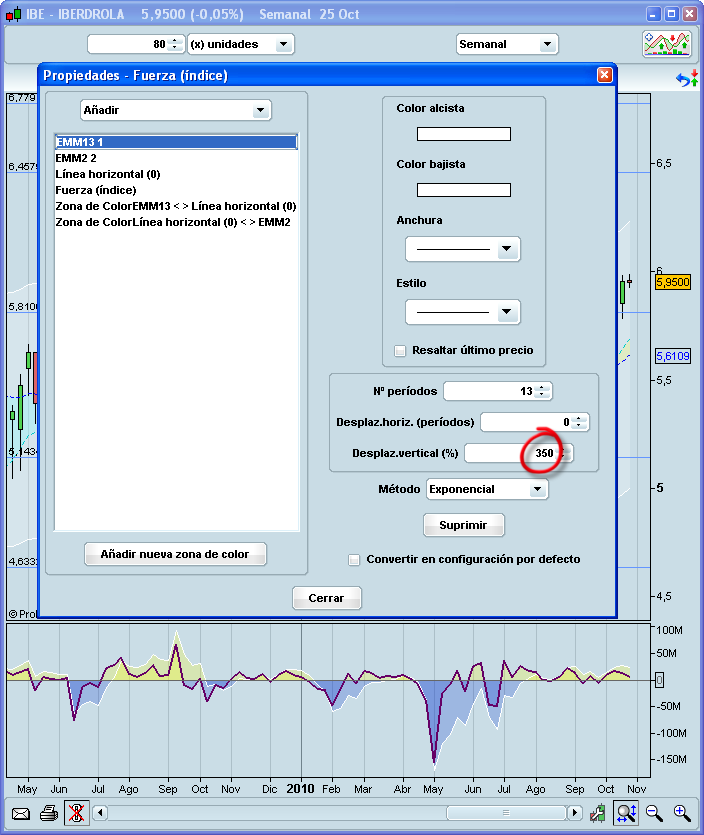This screenshot has width=704, height=835.
Task: Click the Desplaz.horiz. spinner arrows
Action: tap(579, 422)
